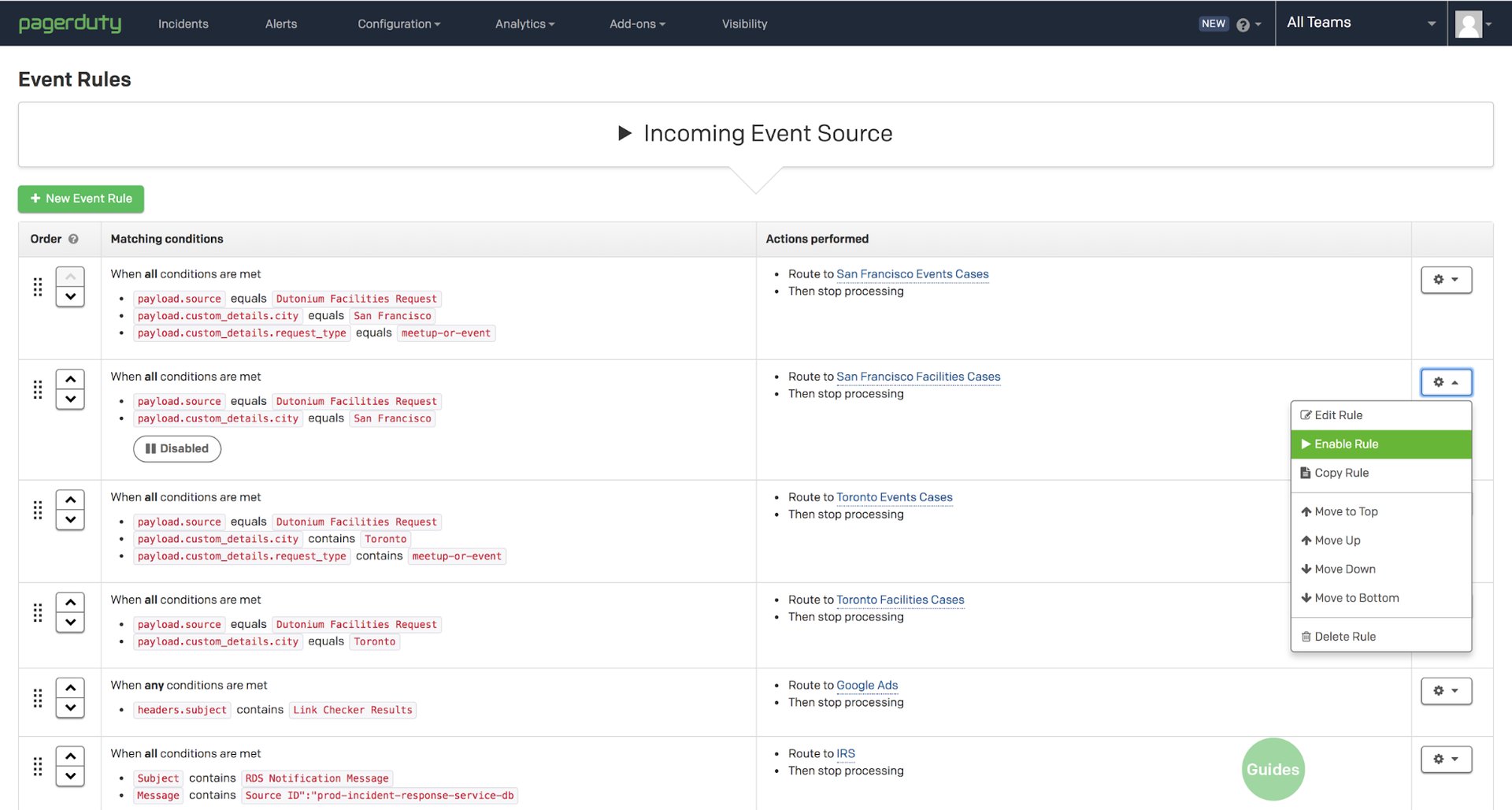
Task: Select Move to Top menu option
Action: [1345, 511]
